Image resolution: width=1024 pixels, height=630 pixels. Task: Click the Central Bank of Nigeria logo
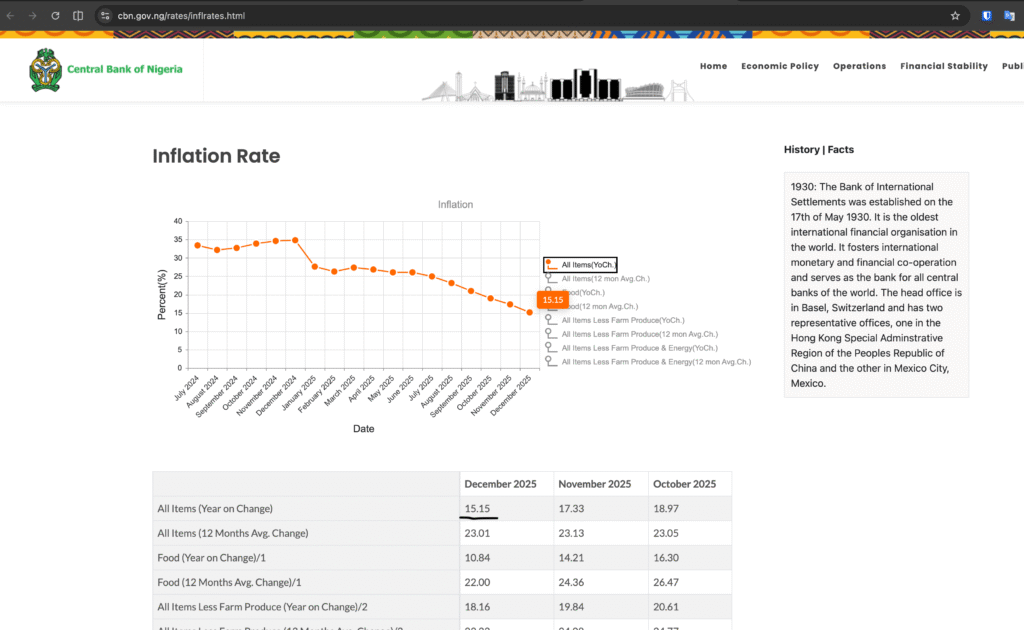click(44, 70)
